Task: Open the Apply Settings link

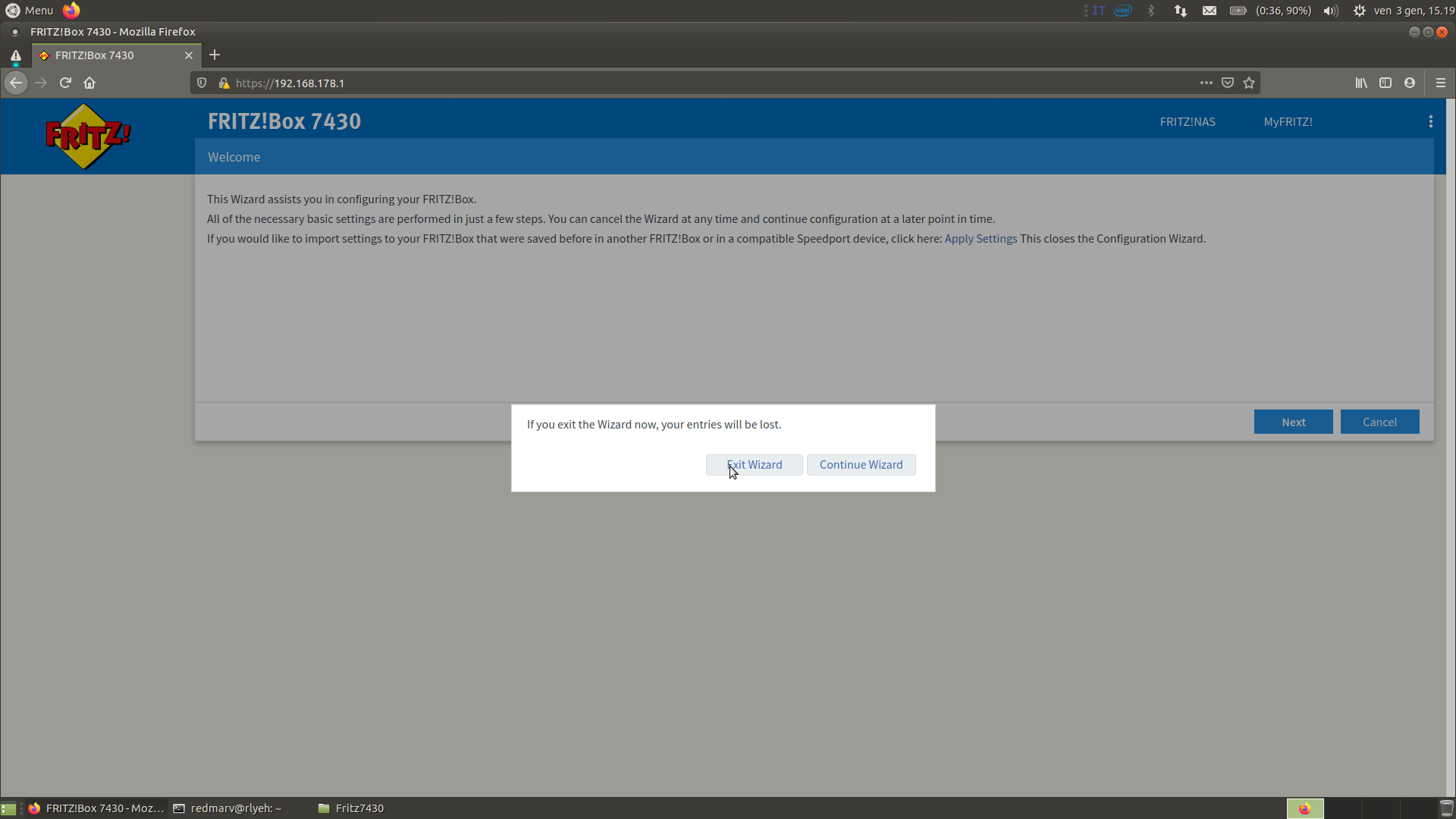Action: 981,239
